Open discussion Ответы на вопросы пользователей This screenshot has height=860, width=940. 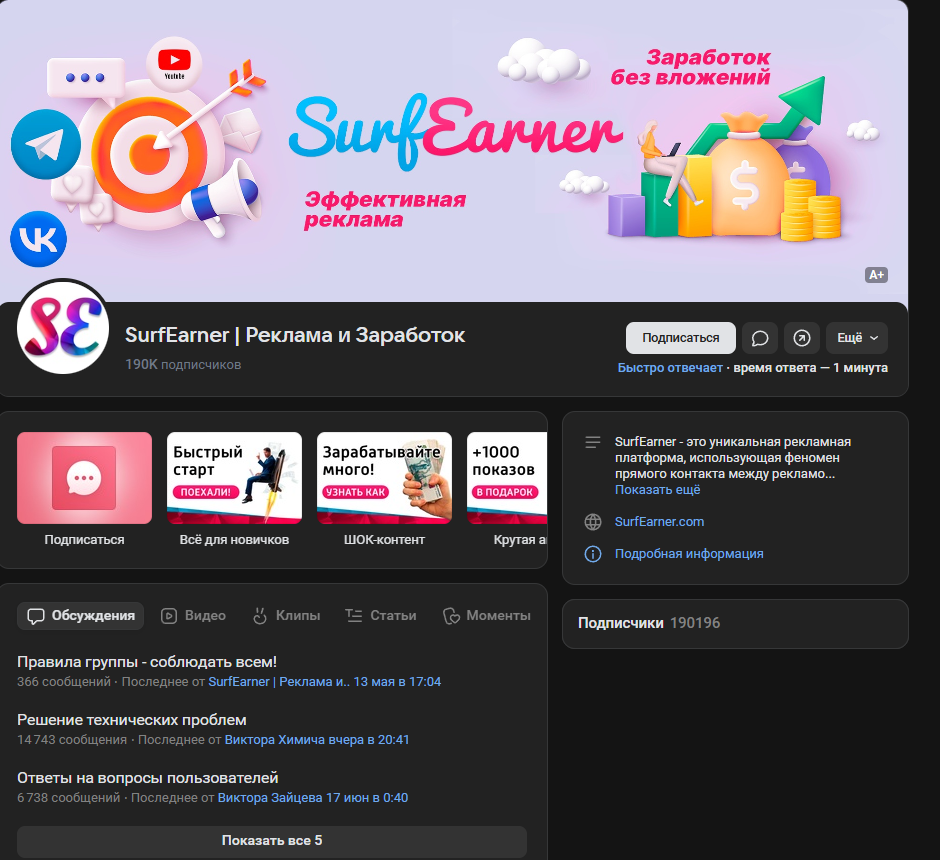click(x=147, y=778)
